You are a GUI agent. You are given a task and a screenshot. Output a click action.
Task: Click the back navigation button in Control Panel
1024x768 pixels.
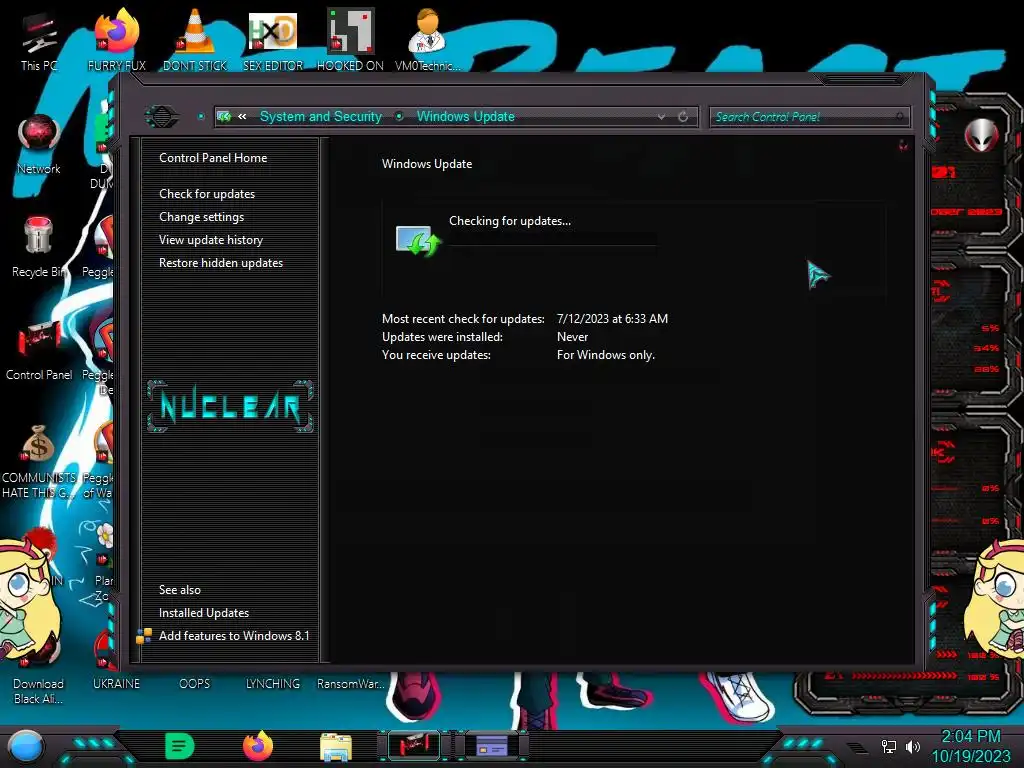pos(162,116)
